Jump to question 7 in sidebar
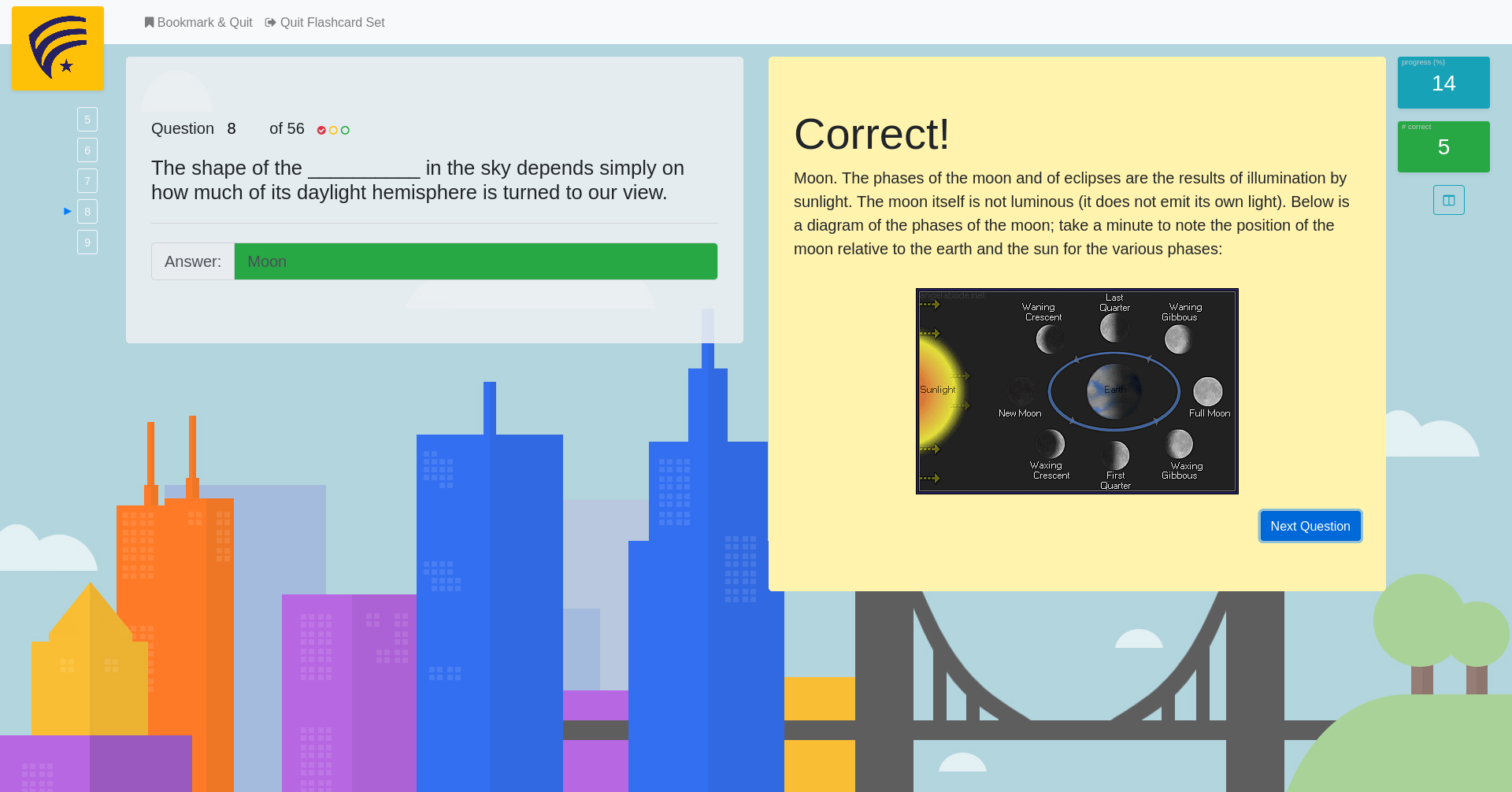 [x=87, y=181]
